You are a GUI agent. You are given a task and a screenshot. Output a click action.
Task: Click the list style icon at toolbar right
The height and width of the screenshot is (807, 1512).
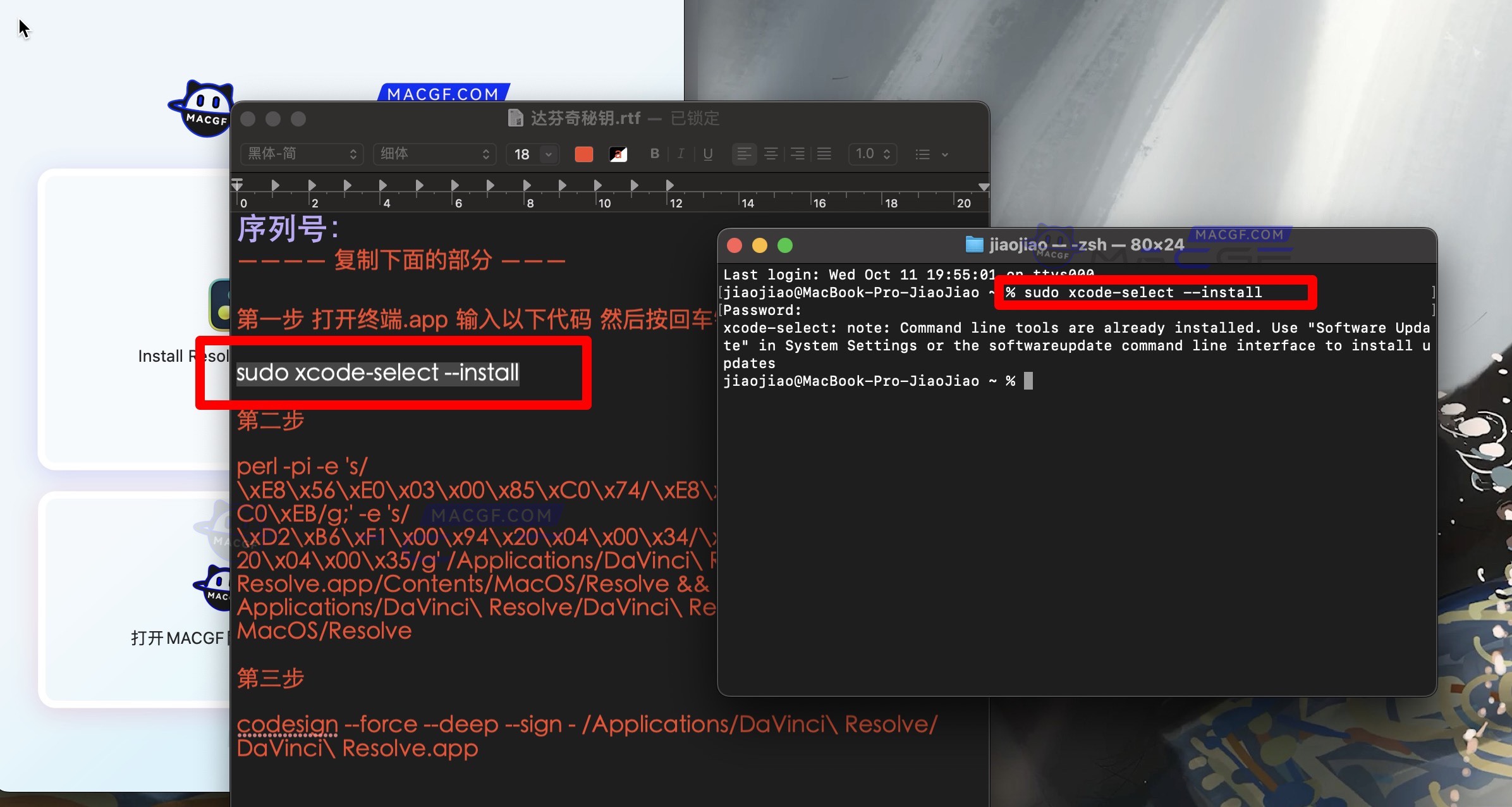tap(924, 154)
